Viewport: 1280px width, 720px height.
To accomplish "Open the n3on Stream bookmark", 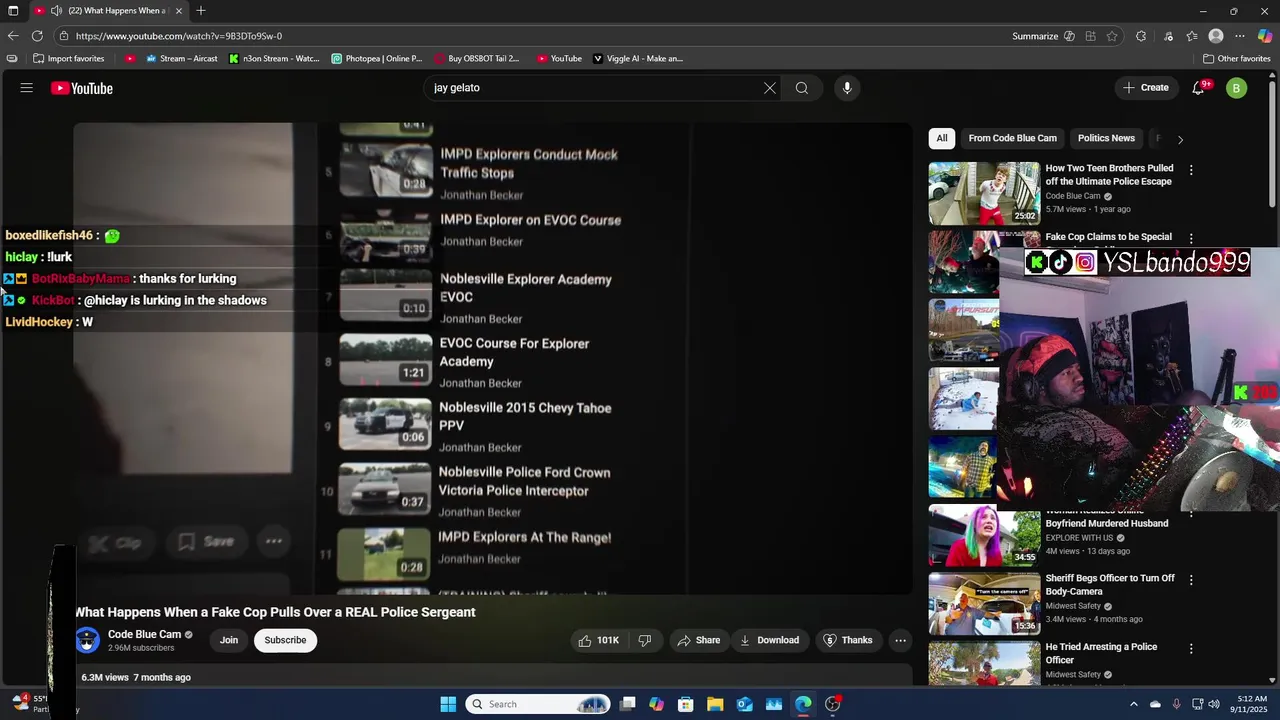I will pyautogui.click(x=274, y=58).
